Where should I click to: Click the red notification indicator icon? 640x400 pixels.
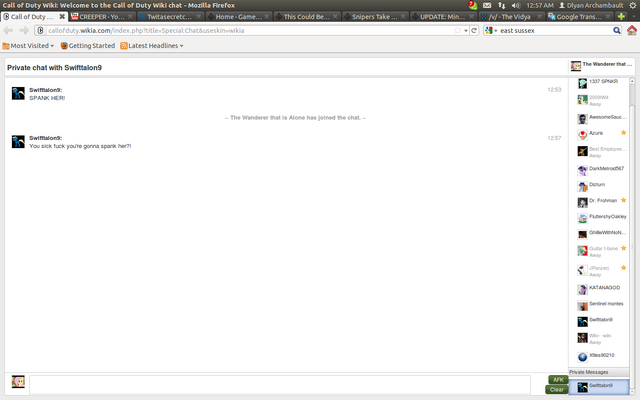coord(473,5)
